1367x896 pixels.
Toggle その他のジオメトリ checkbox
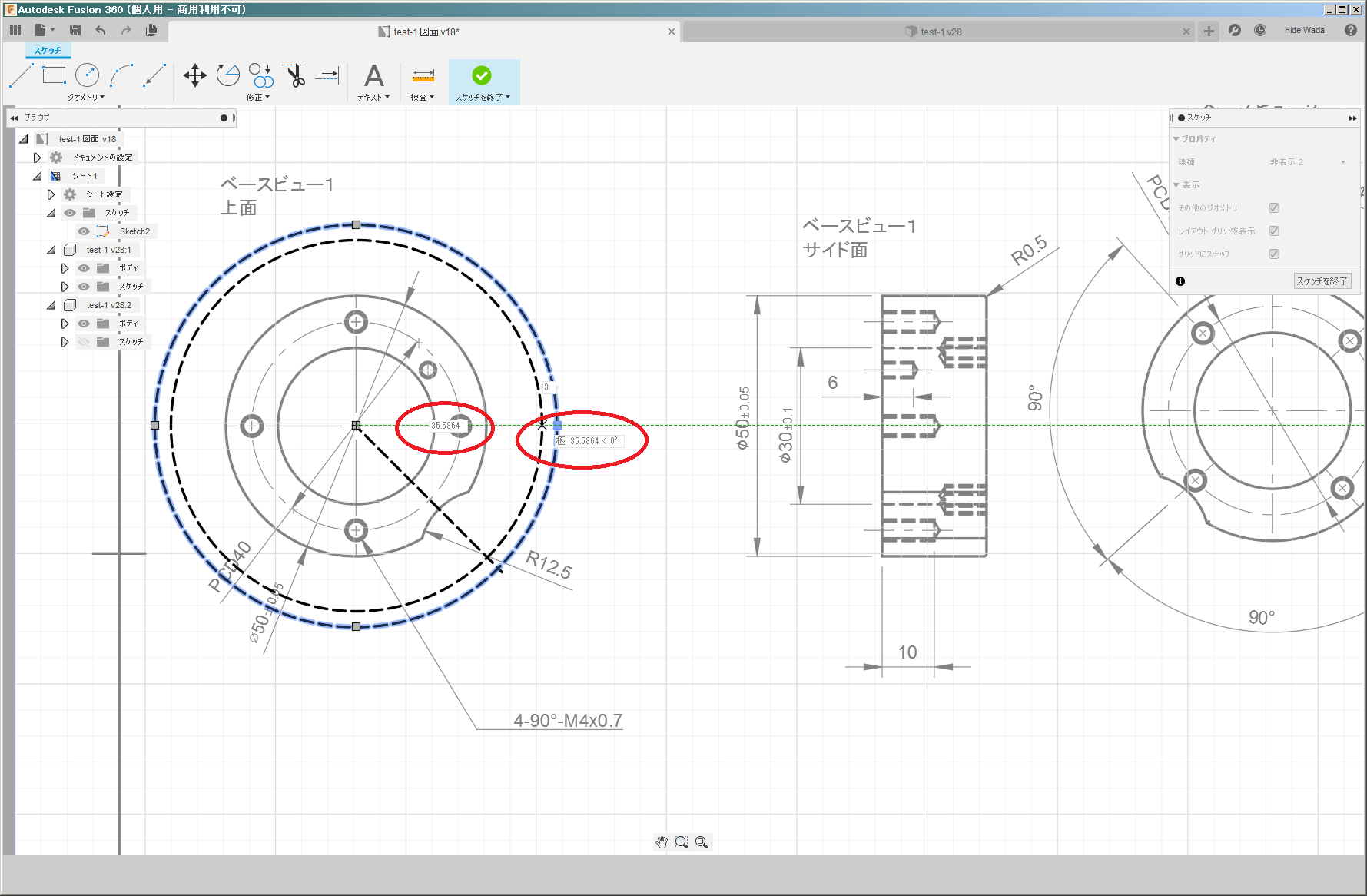pyautogui.click(x=1274, y=207)
